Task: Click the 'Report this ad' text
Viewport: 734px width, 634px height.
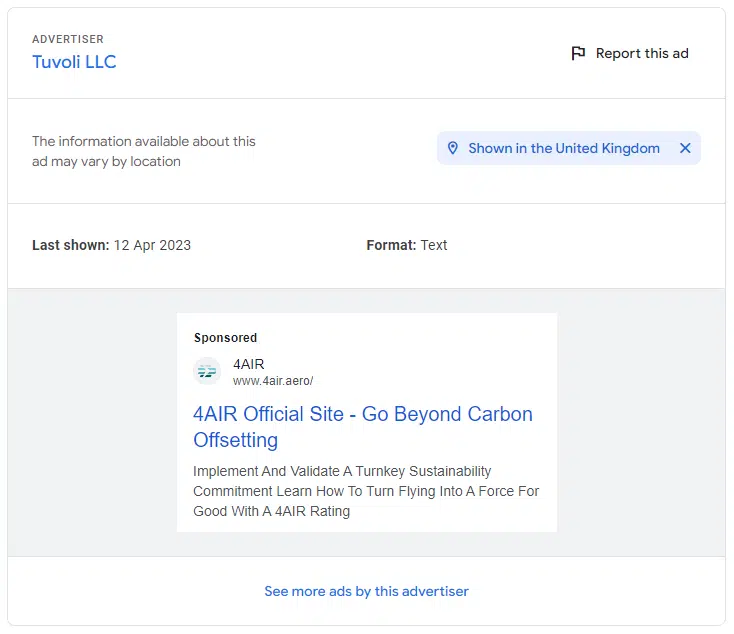Action: click(642, 53)
